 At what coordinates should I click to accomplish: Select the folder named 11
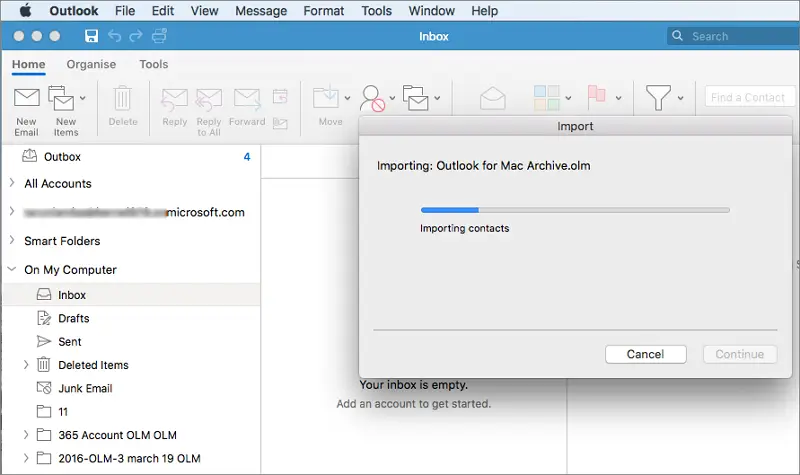132,411
